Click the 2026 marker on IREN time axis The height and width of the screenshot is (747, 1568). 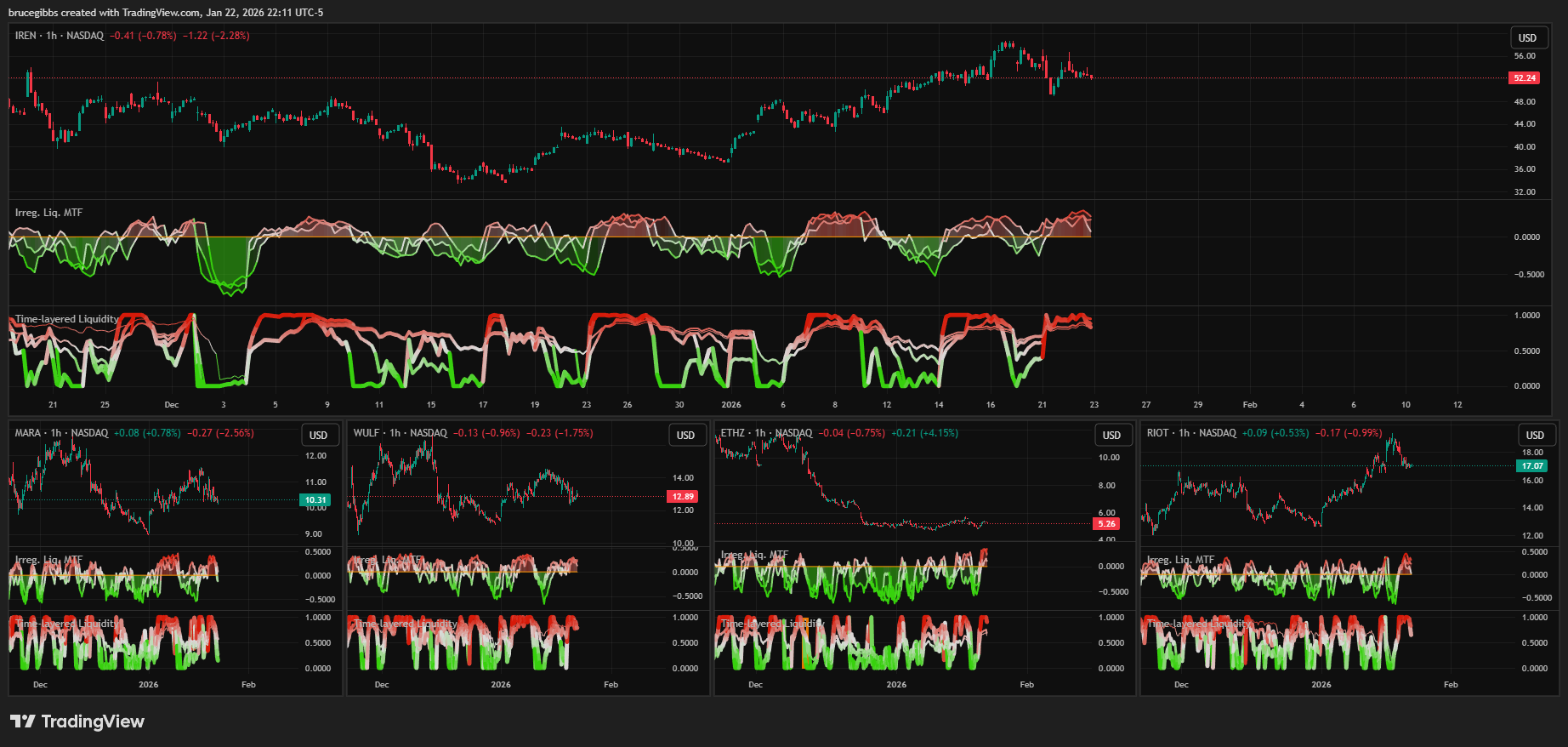[x=730, y=405]
